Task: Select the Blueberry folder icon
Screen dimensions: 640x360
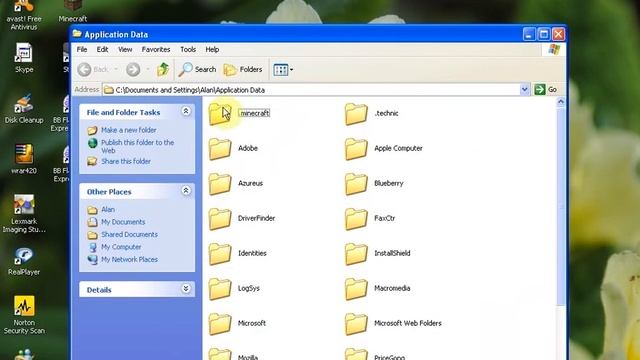Action: [x=356, y=184]
